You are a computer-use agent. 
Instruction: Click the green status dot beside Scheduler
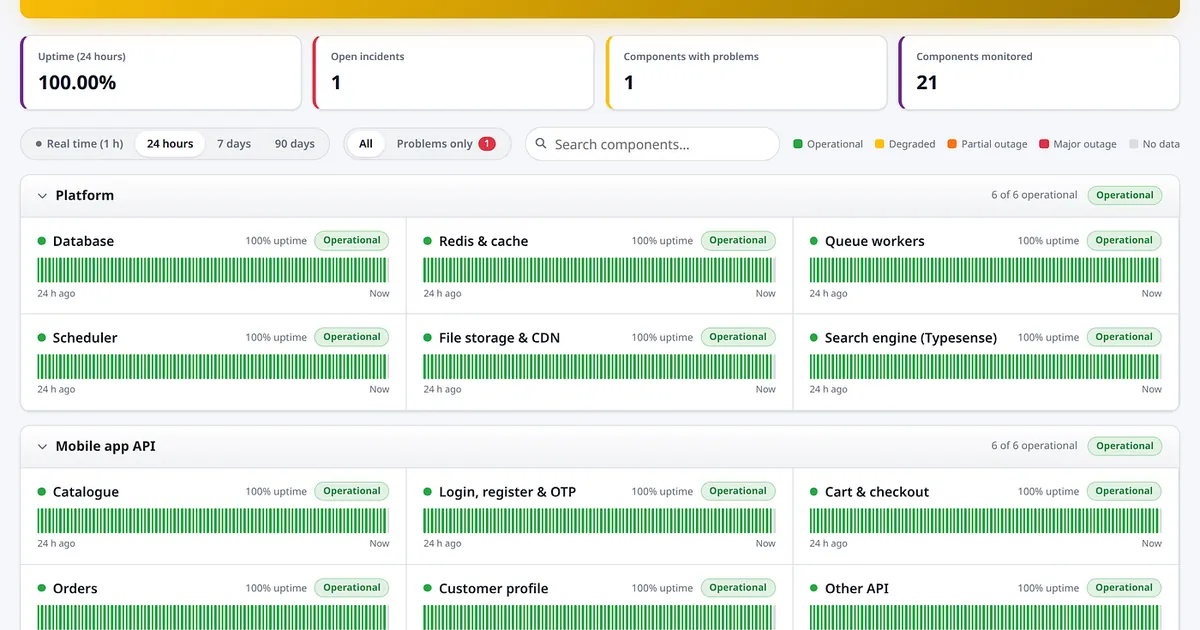[42, 338]
